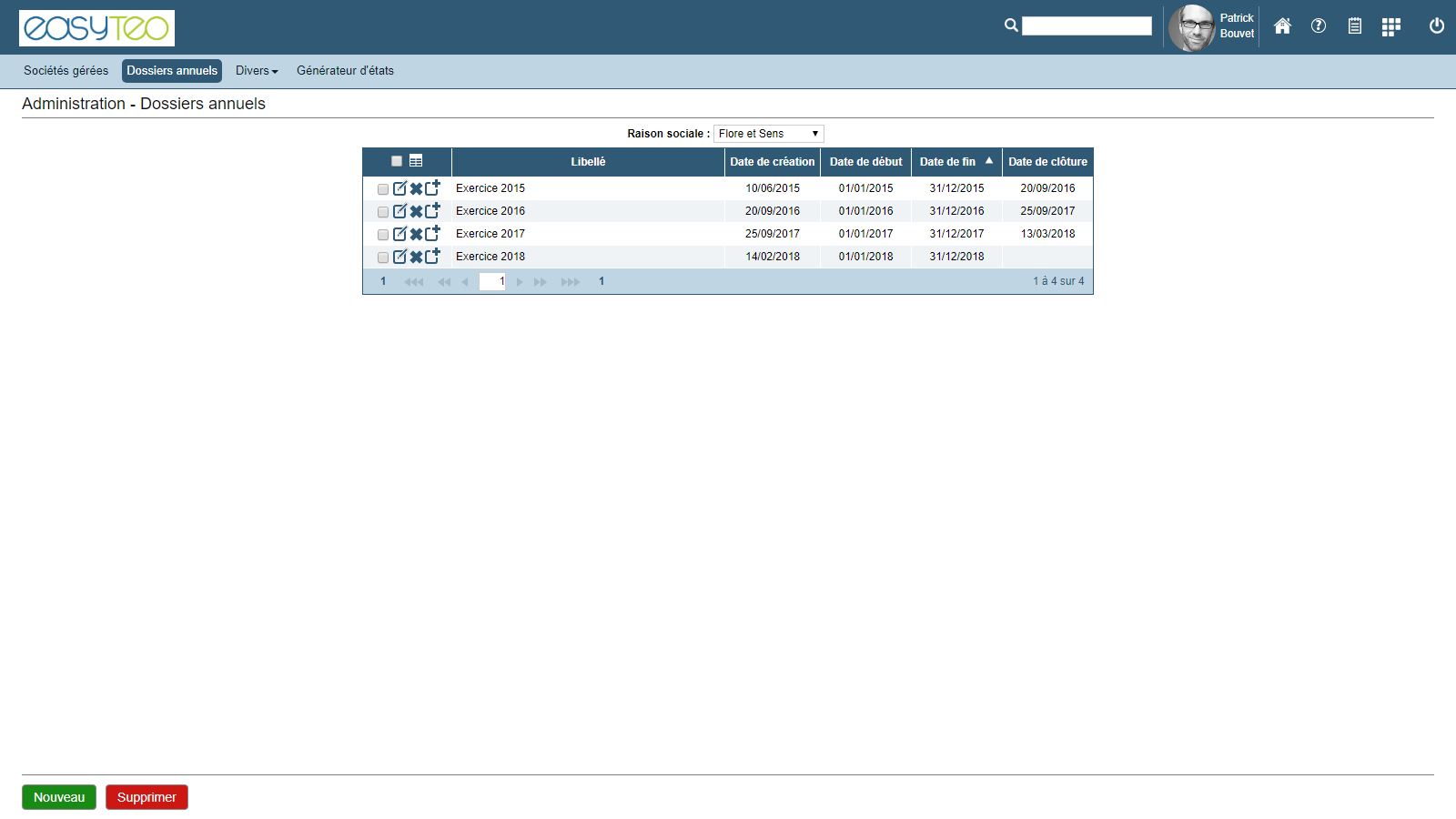Click the home icon in header

(x=1282, y=26)
